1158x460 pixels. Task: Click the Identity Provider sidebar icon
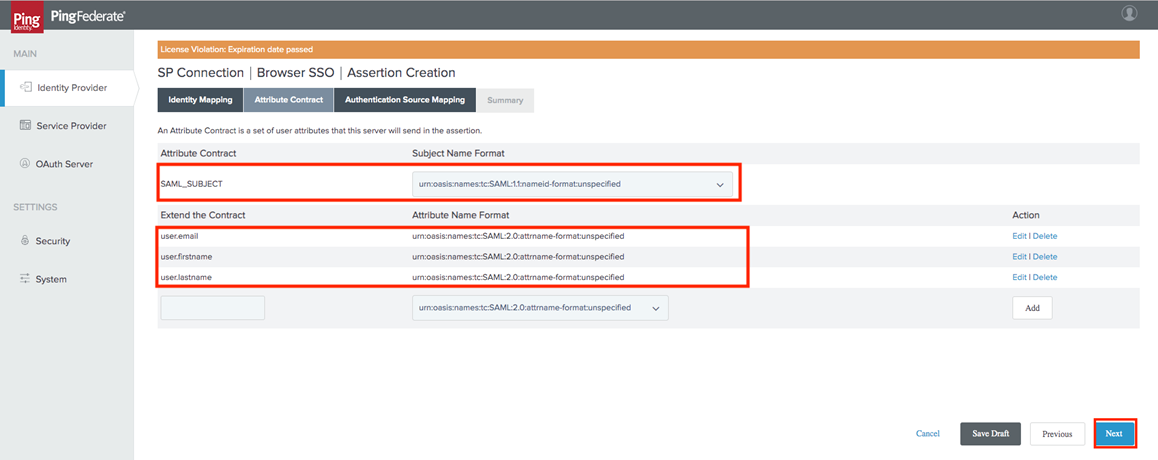point(25,88)
